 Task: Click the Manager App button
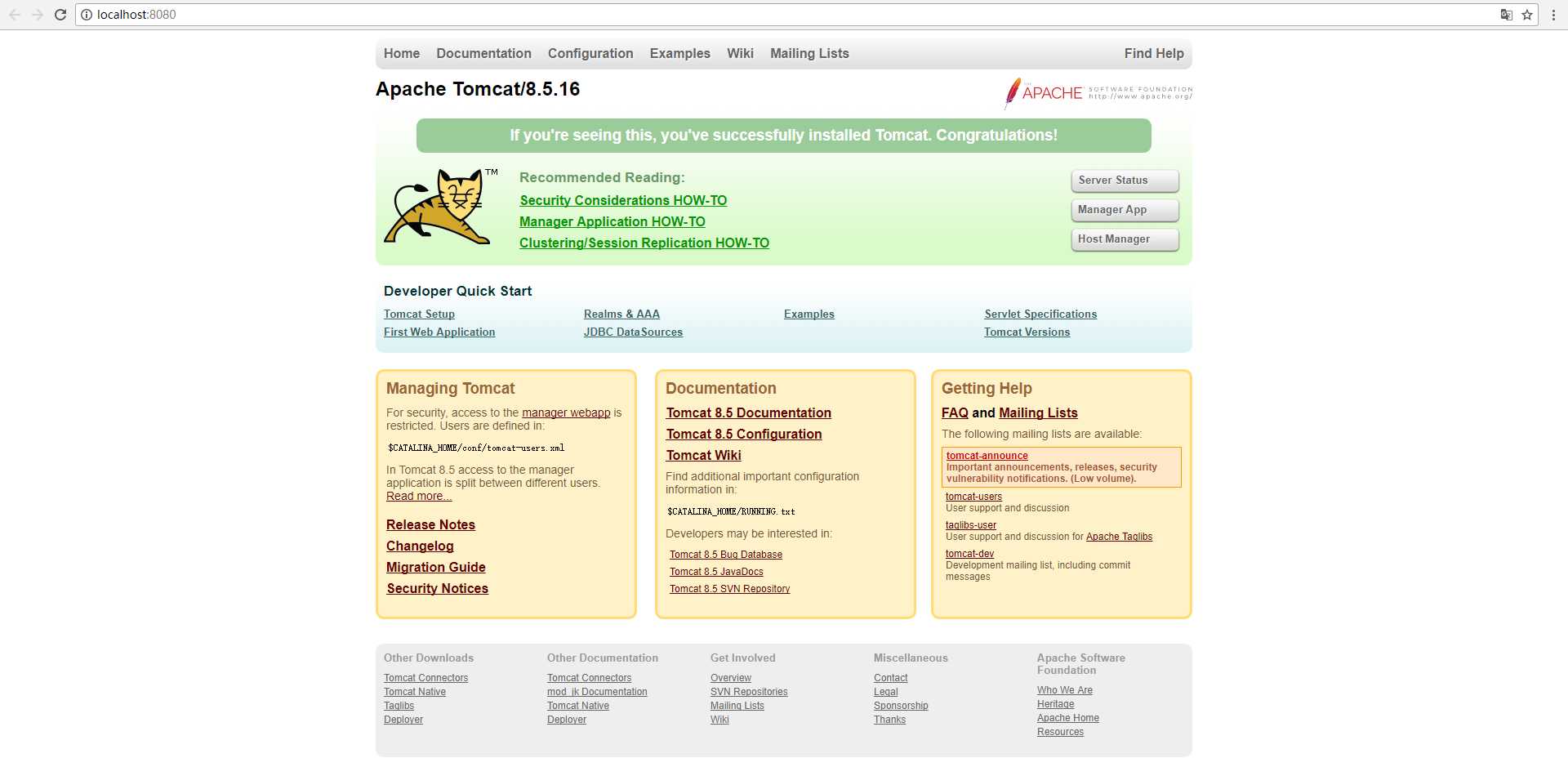click(x=1125, y=210)
